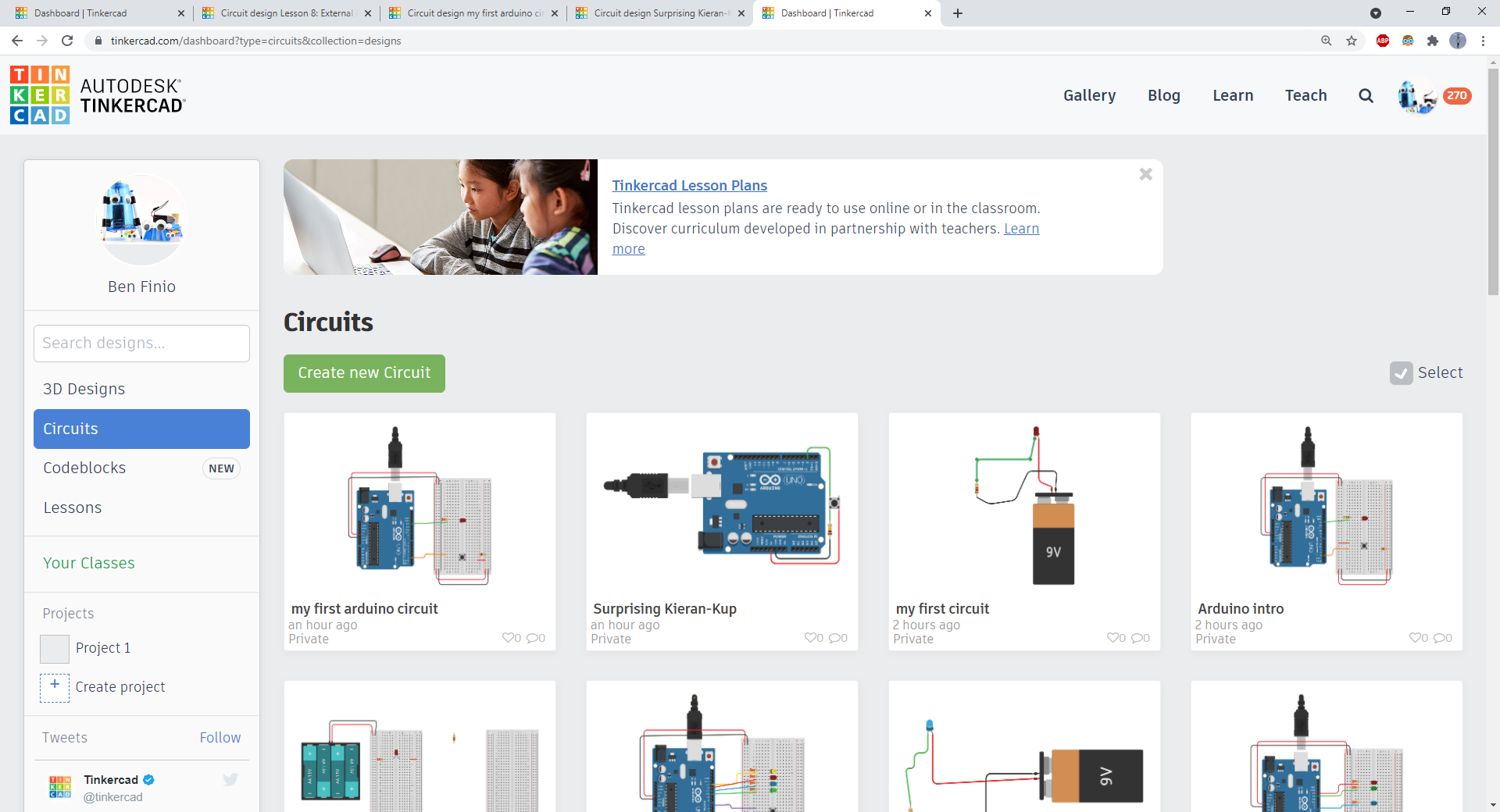Image resolution: width=1500 pixels, height=812 pixels.
Task: Click the Create project plus icon
Action: 54,687
